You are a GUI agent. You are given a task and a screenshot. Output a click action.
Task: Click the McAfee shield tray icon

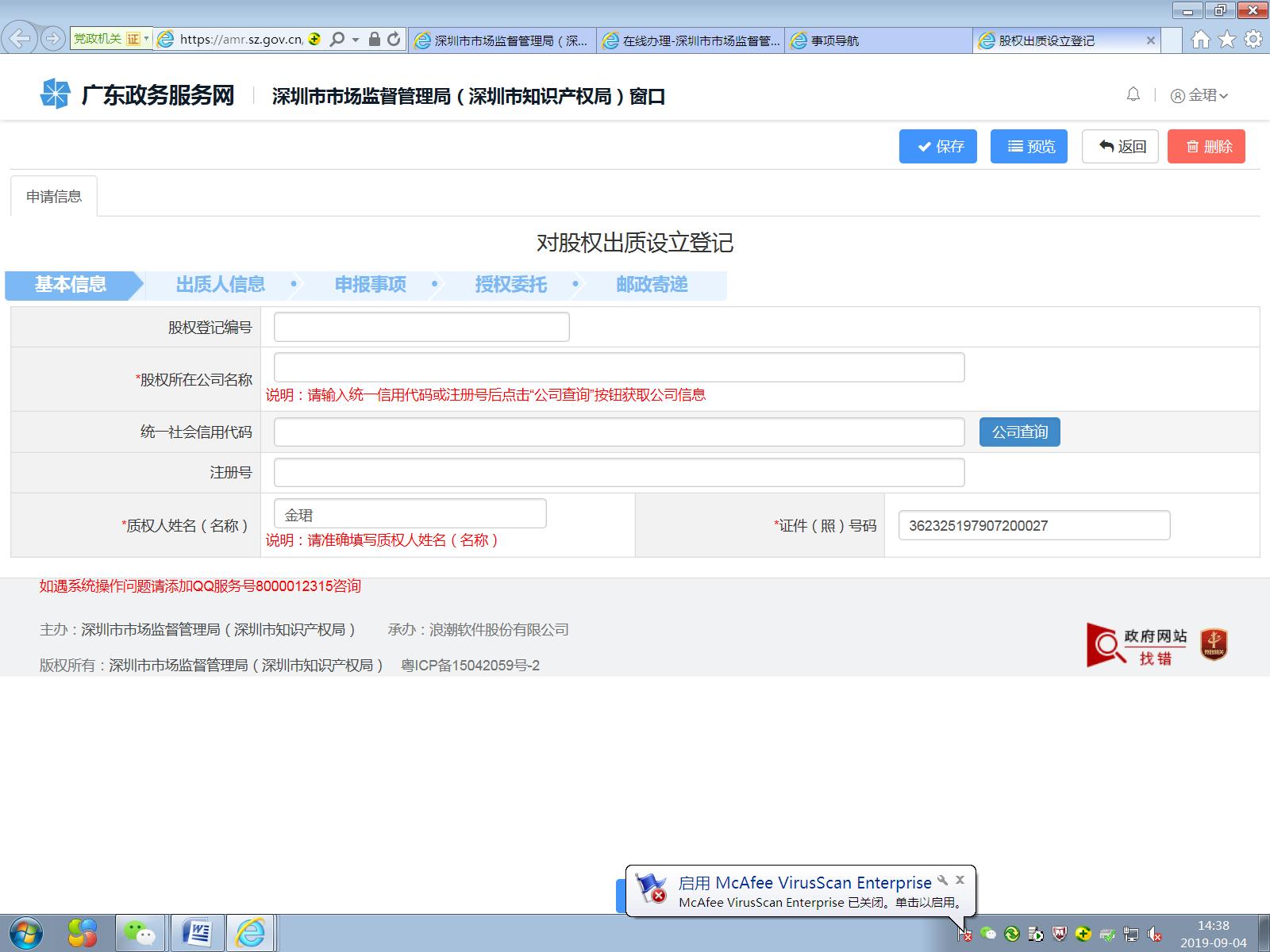pyautogui.click(x=1059, y=935)
